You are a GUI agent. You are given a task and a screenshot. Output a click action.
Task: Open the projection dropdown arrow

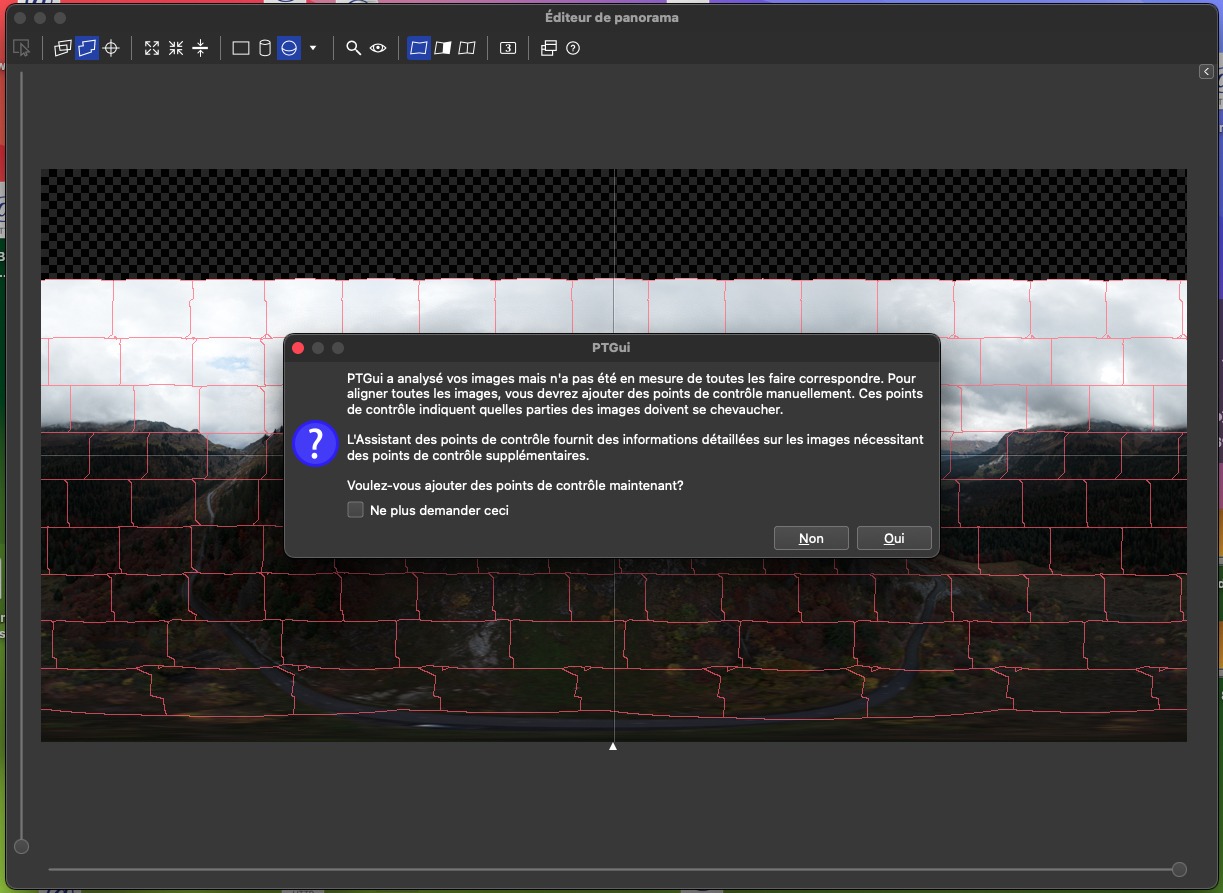point(313,48)
